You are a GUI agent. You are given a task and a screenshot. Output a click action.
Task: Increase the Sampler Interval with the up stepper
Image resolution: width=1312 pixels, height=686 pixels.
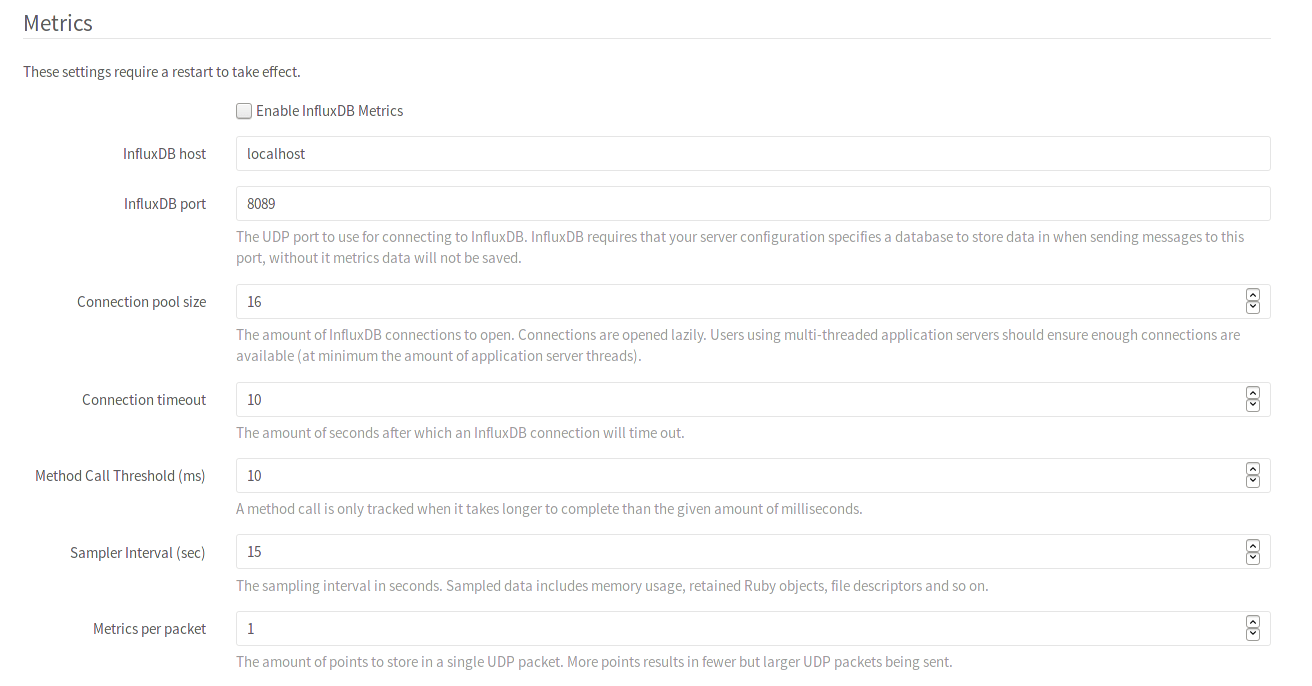click(x=1252, y=546)
